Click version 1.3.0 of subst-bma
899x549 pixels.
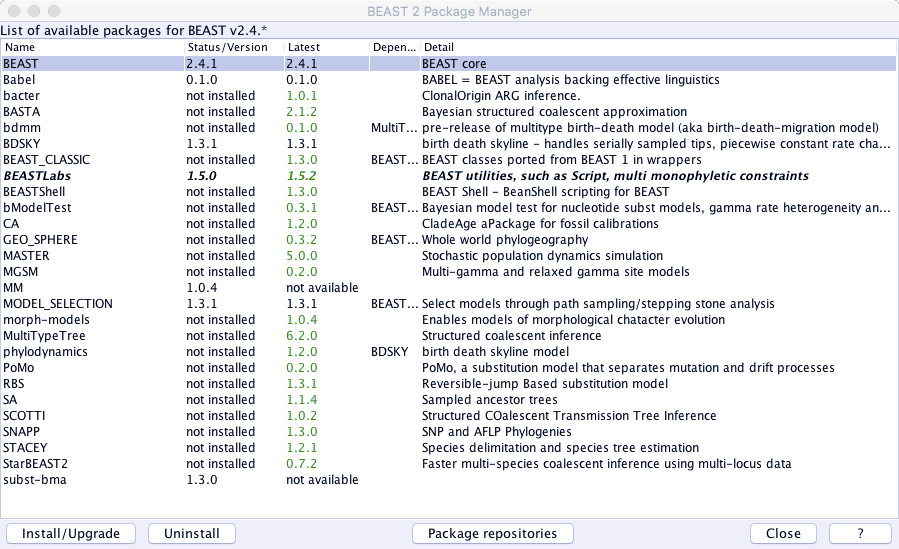click(x=202, y=480)
